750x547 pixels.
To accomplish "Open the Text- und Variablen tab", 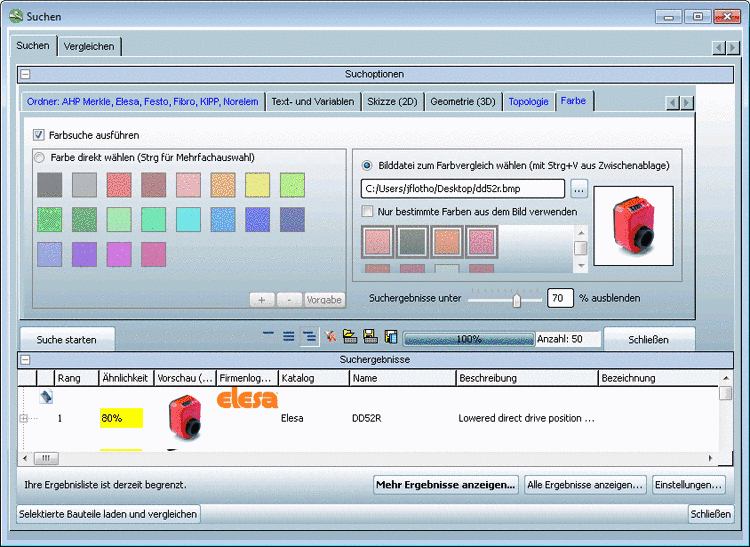I will [x=313, y=101].
